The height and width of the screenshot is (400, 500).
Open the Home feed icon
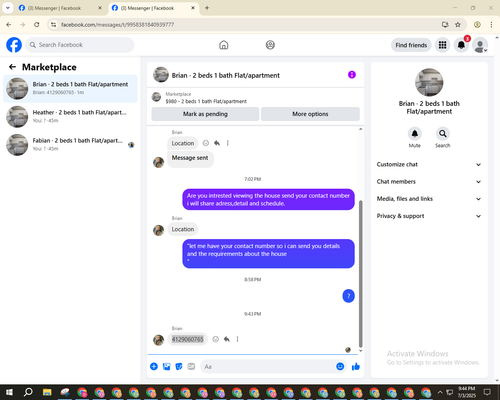point(224,45)
